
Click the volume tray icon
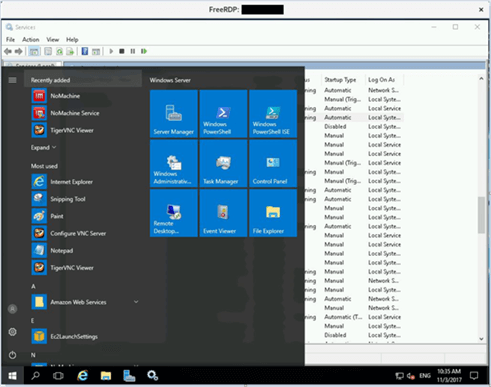411,376
